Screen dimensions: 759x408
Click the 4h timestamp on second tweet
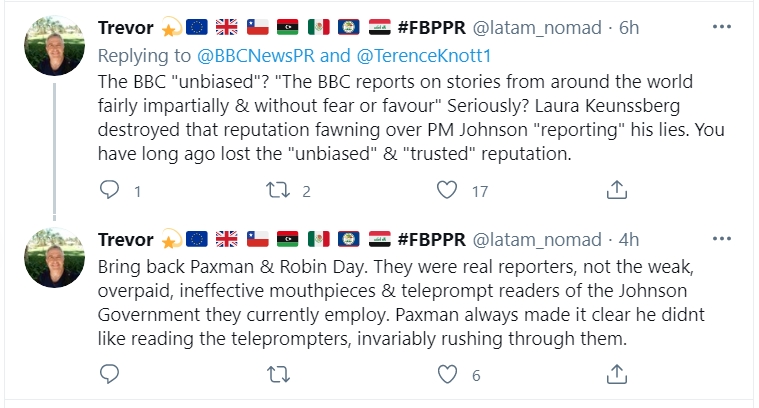[629, 240]
